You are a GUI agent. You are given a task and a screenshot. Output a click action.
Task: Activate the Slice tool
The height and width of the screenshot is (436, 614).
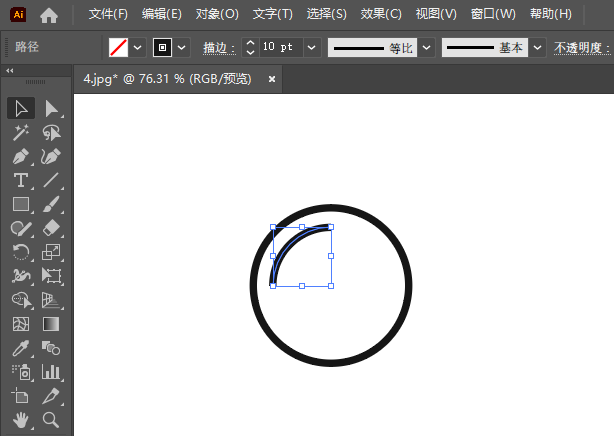pos(51,396)
